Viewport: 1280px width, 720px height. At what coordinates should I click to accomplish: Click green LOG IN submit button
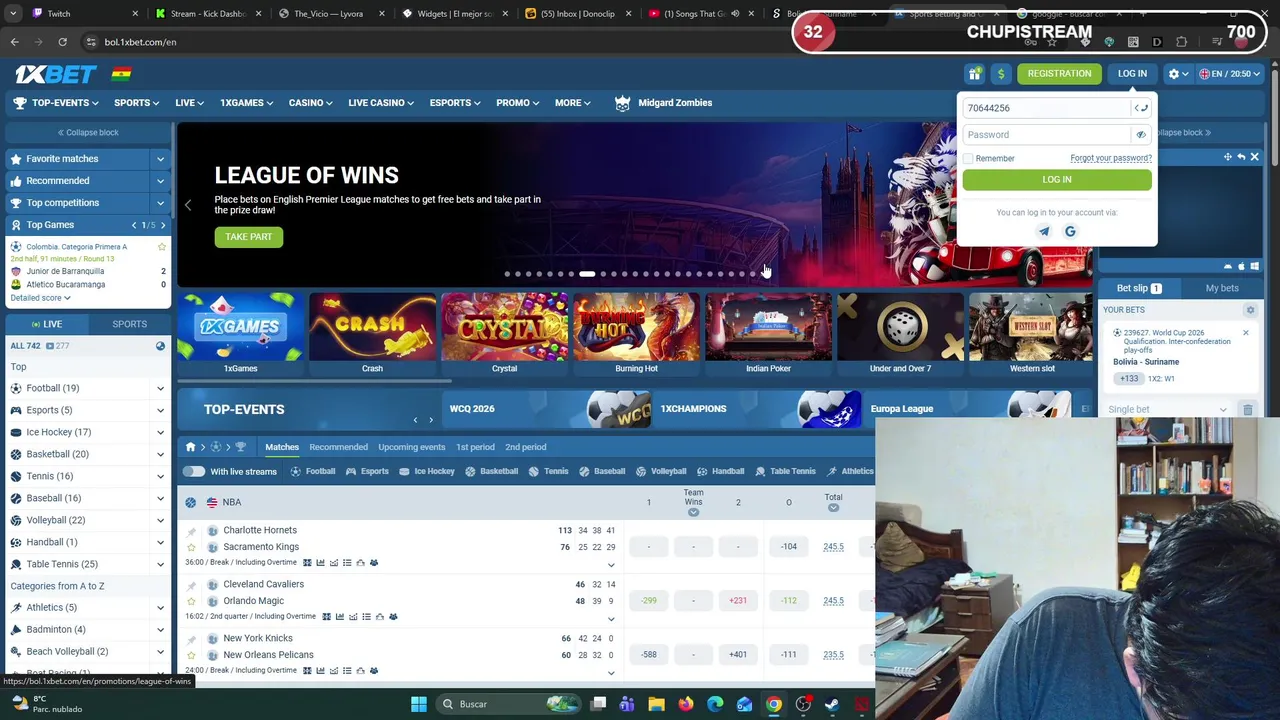coord(1057,180)
